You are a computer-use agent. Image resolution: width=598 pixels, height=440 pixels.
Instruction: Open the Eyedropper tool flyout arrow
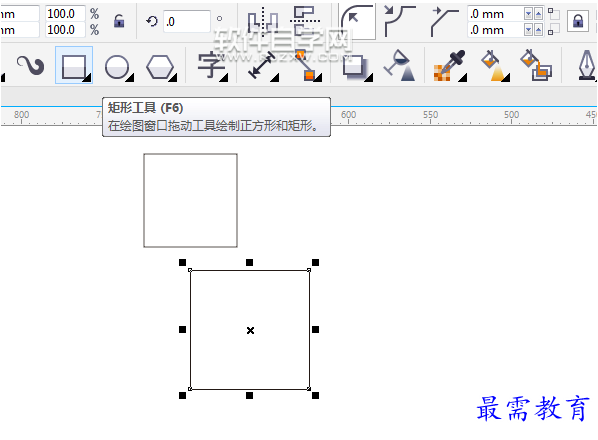click(463, 78)
